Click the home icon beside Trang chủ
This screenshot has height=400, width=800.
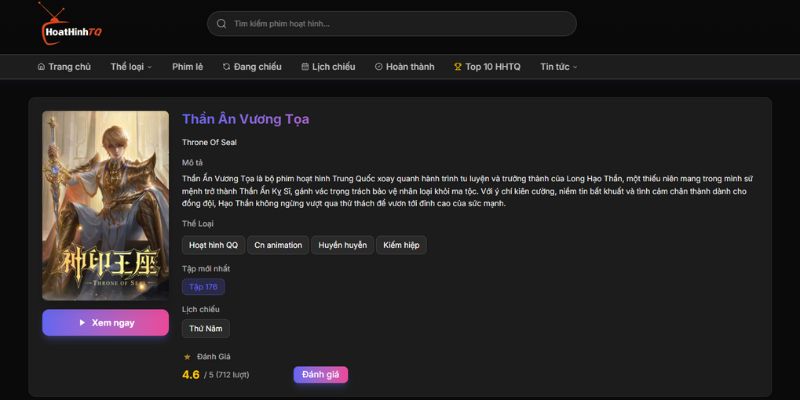[x=41, y=67]
